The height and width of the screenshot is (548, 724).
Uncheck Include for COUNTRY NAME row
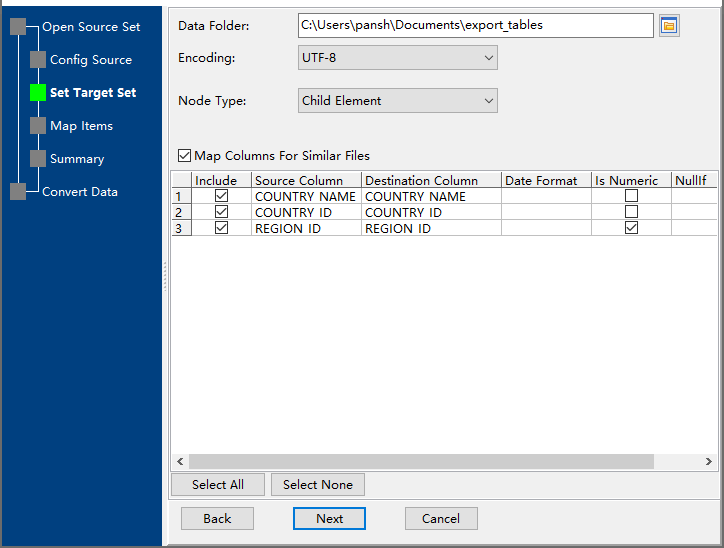click(x=221, y=196)
